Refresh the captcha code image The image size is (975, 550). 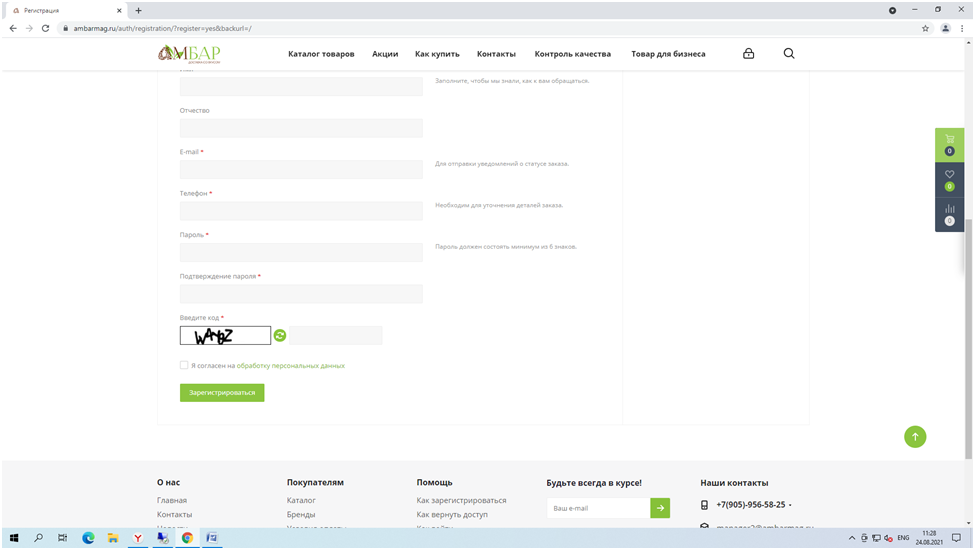pyautogui.click(x=280, y=336)
